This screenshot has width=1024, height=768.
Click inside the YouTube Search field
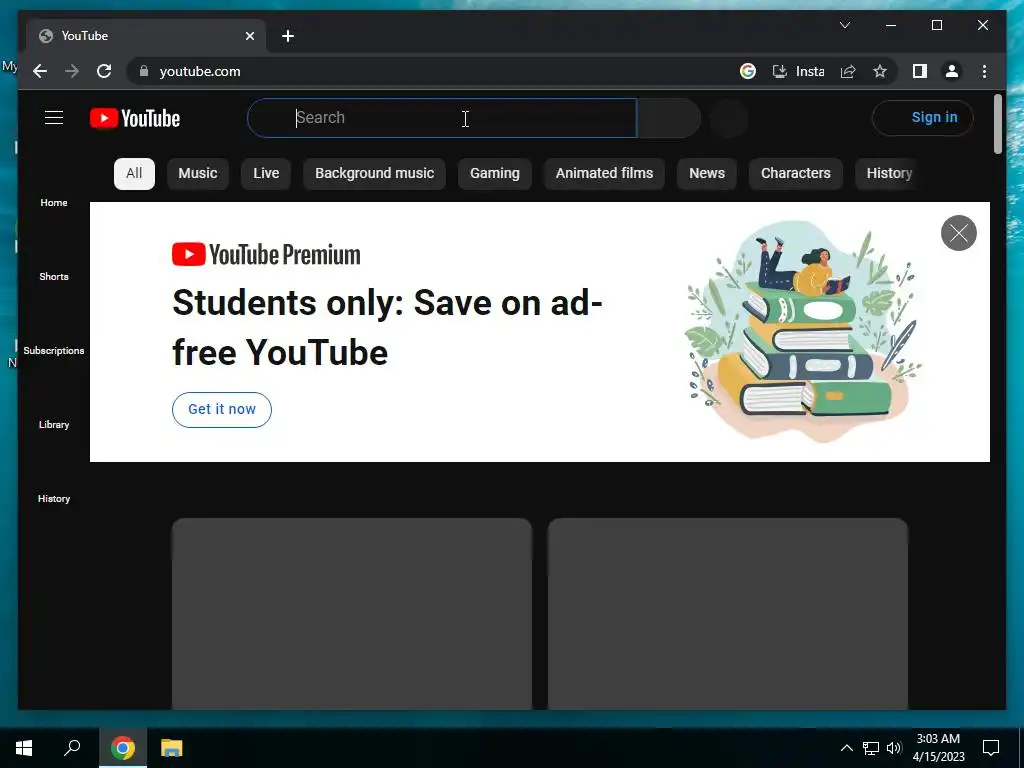pos(442,118)
